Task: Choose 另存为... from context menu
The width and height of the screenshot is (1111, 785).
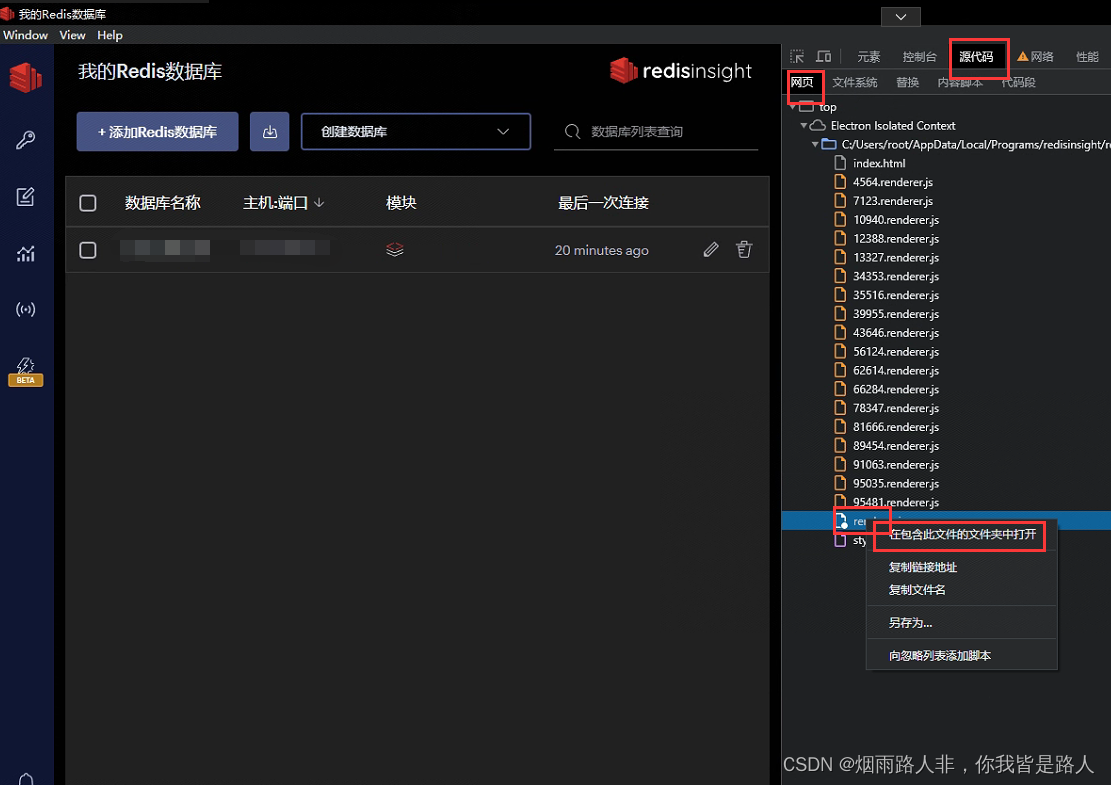Action: click(x=961, y=623)
